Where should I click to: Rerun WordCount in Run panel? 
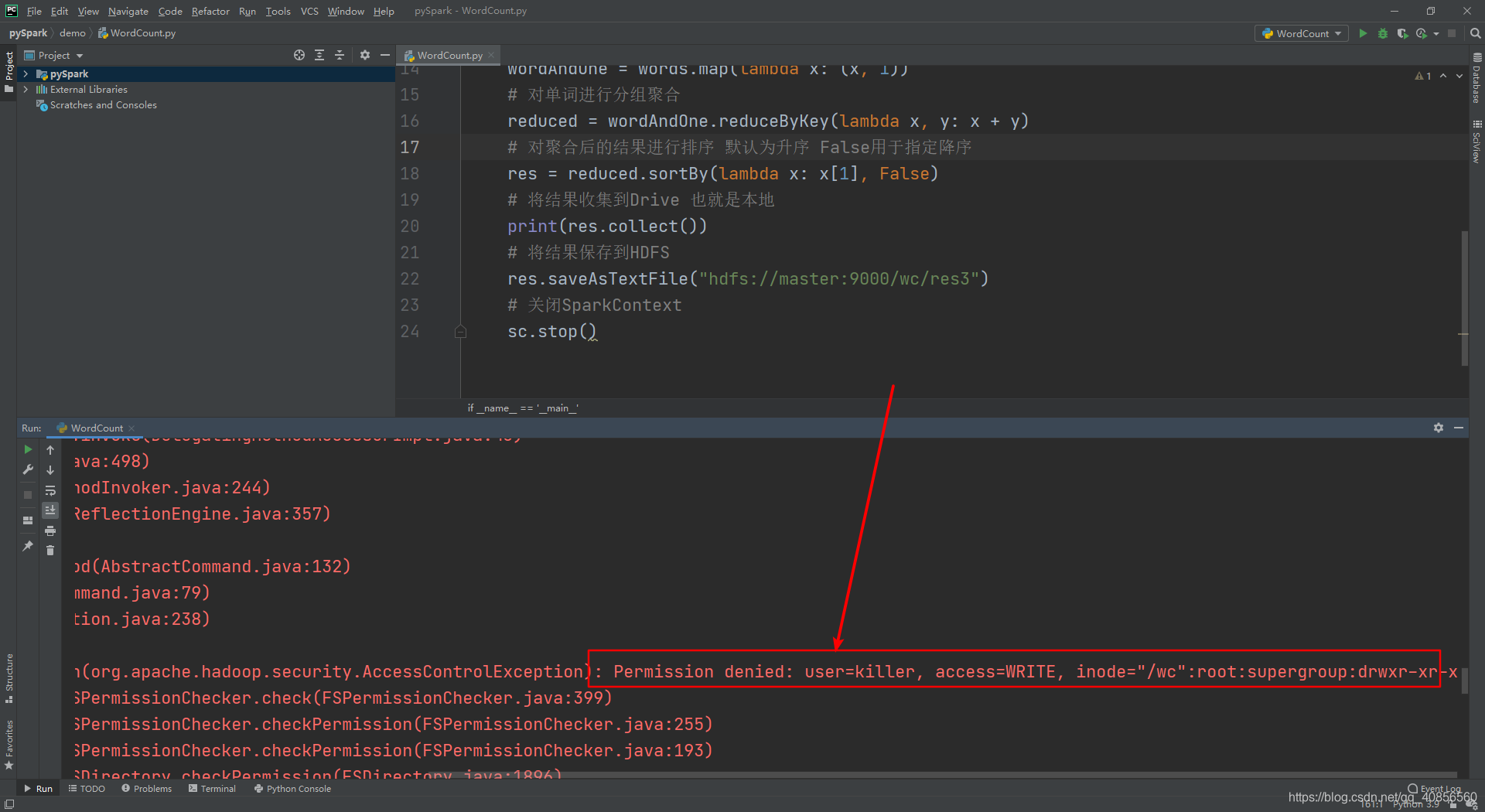point(28,449)
